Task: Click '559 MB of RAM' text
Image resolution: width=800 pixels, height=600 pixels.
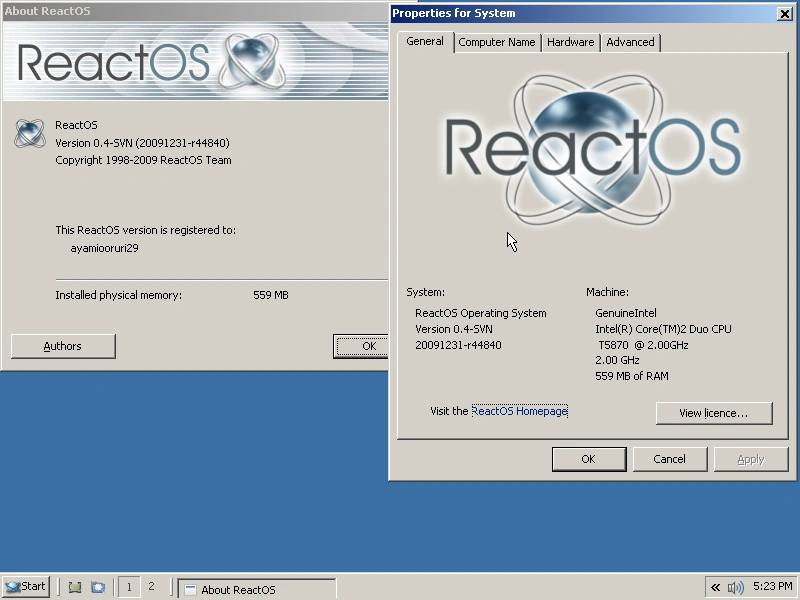Action: [632, 376]
